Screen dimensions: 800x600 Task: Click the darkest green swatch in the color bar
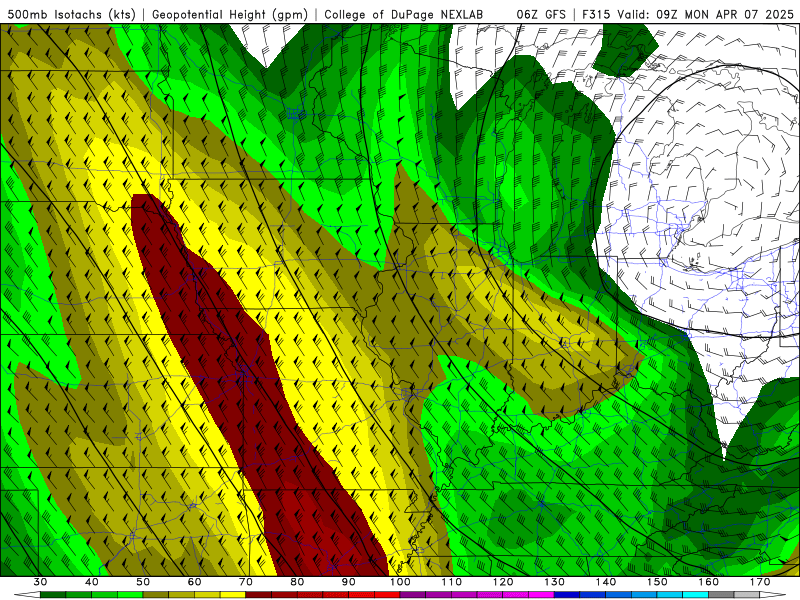coord(53,595)
